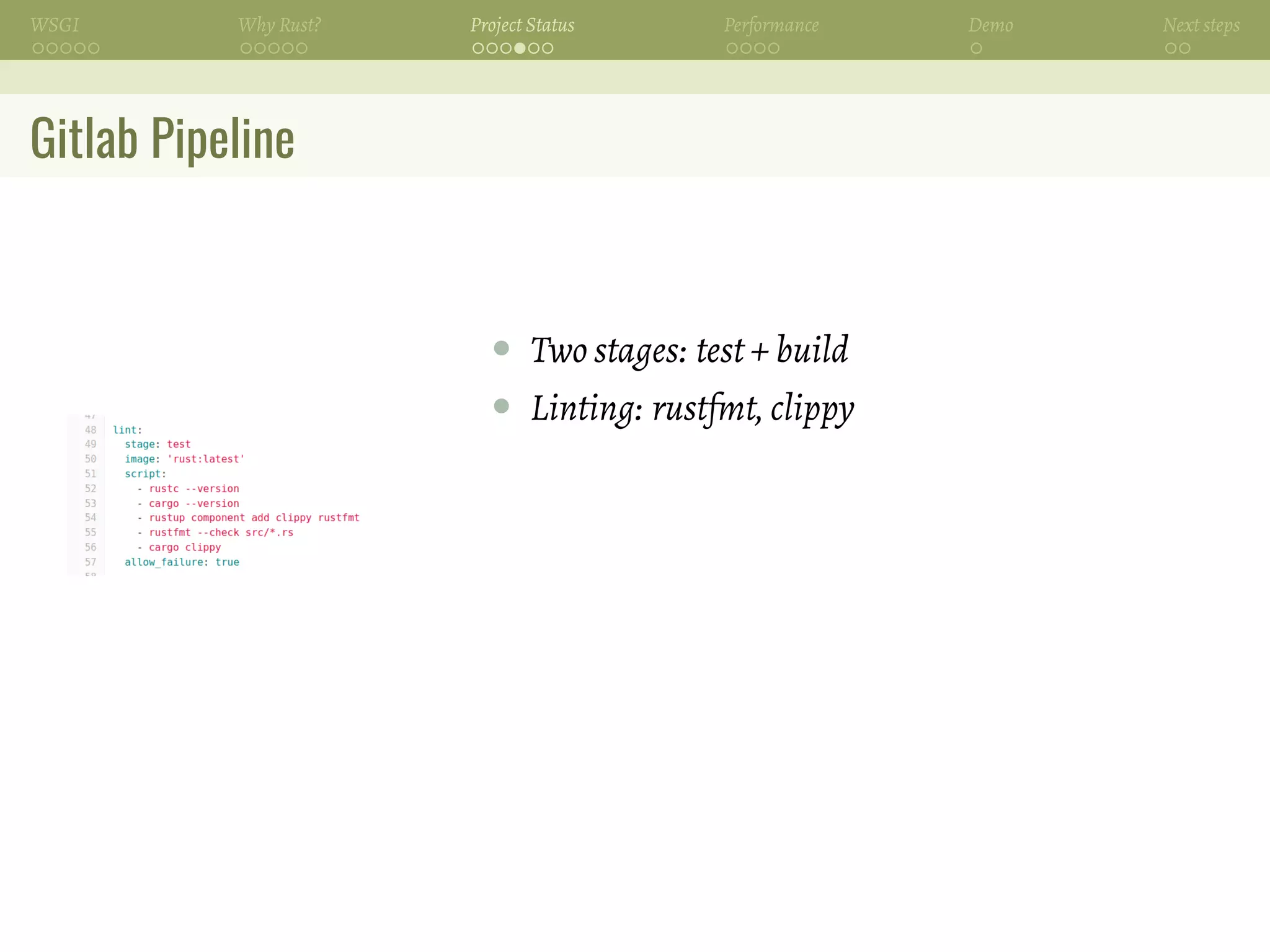
Task: Open the WSGI section link
Action: pyautogui.click(x=55, y=25)
